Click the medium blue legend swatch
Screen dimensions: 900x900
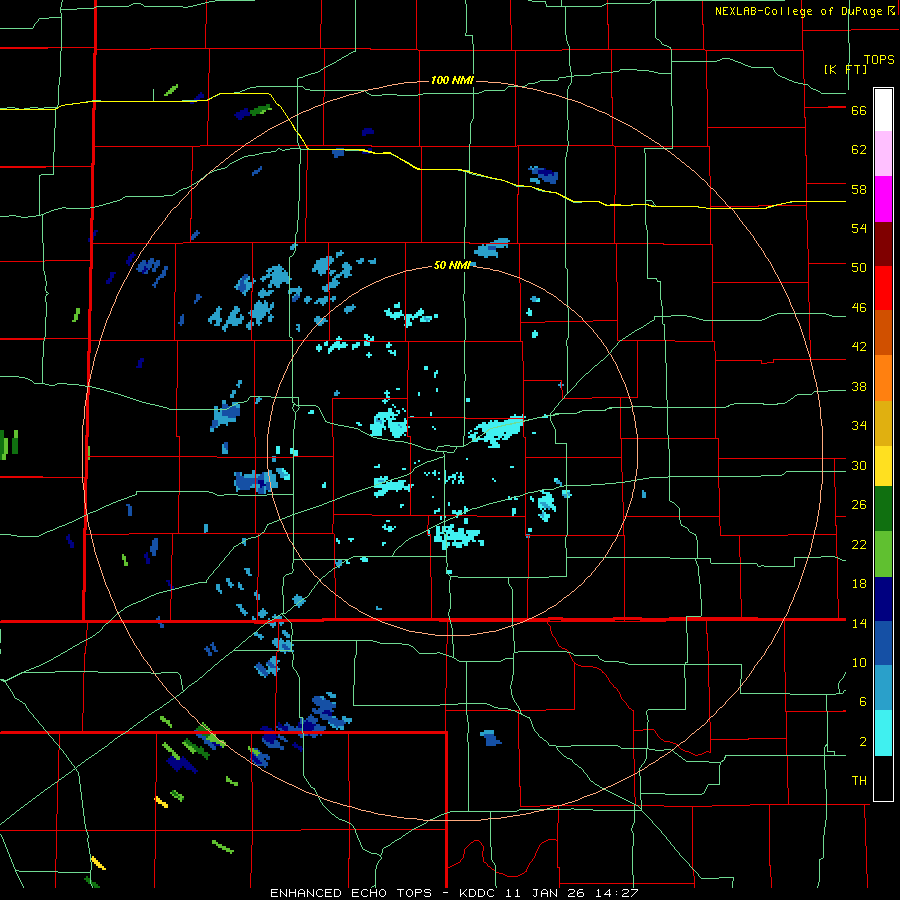click(883, 643)
